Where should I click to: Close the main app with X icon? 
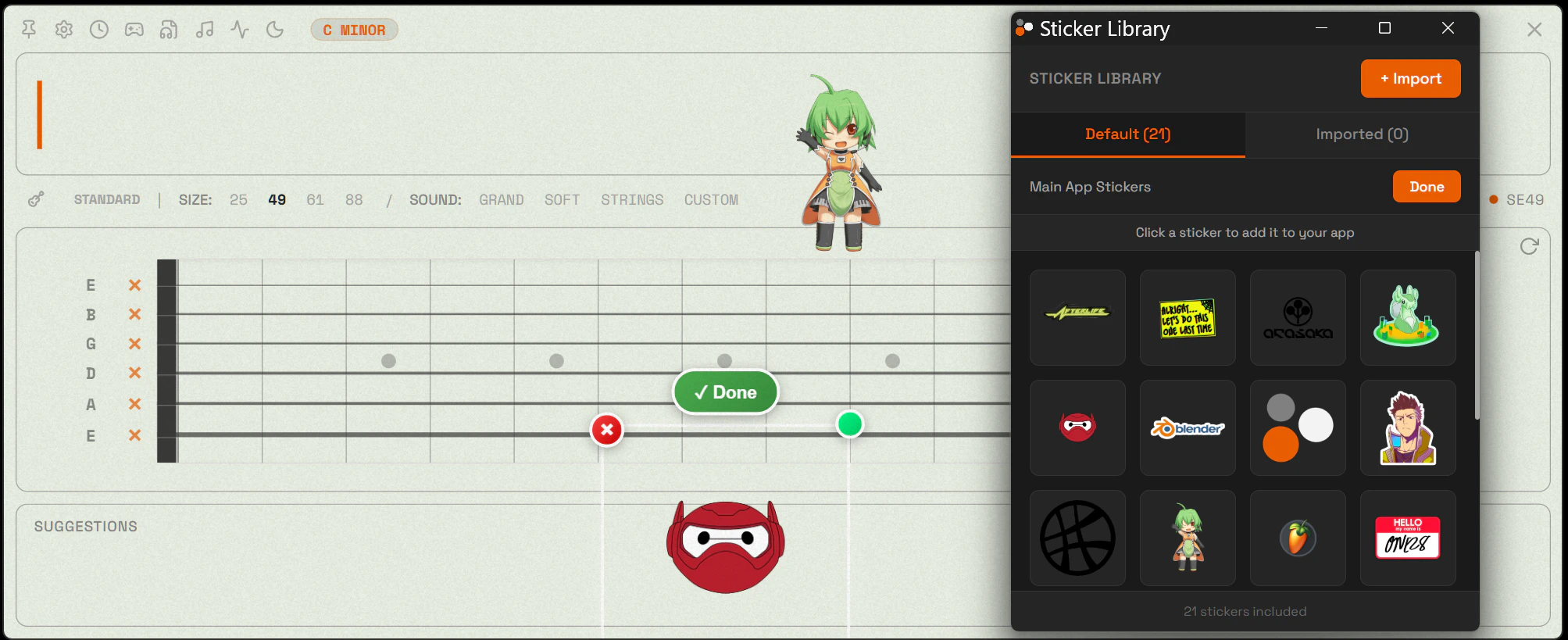1534,30
